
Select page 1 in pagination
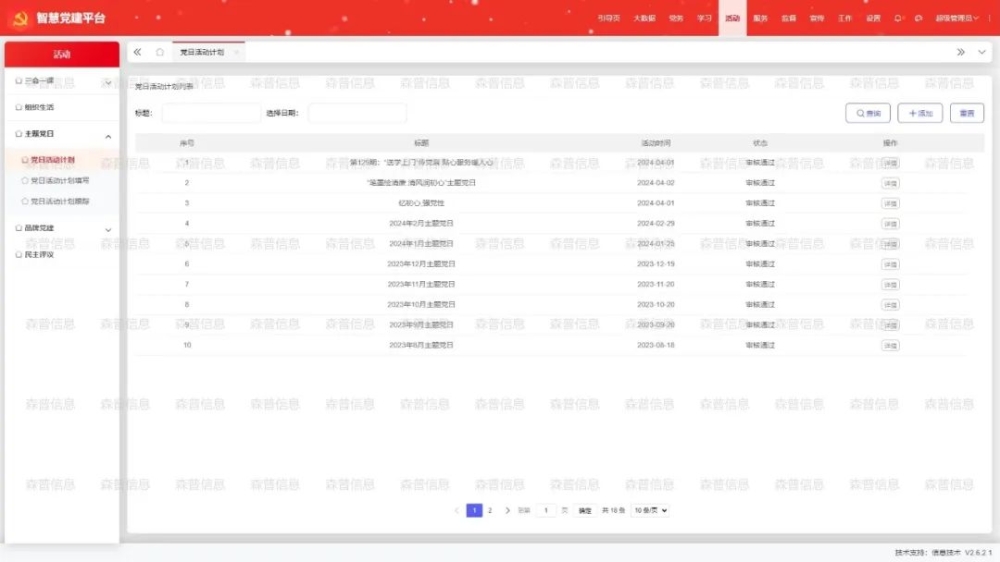coord(474,510)
